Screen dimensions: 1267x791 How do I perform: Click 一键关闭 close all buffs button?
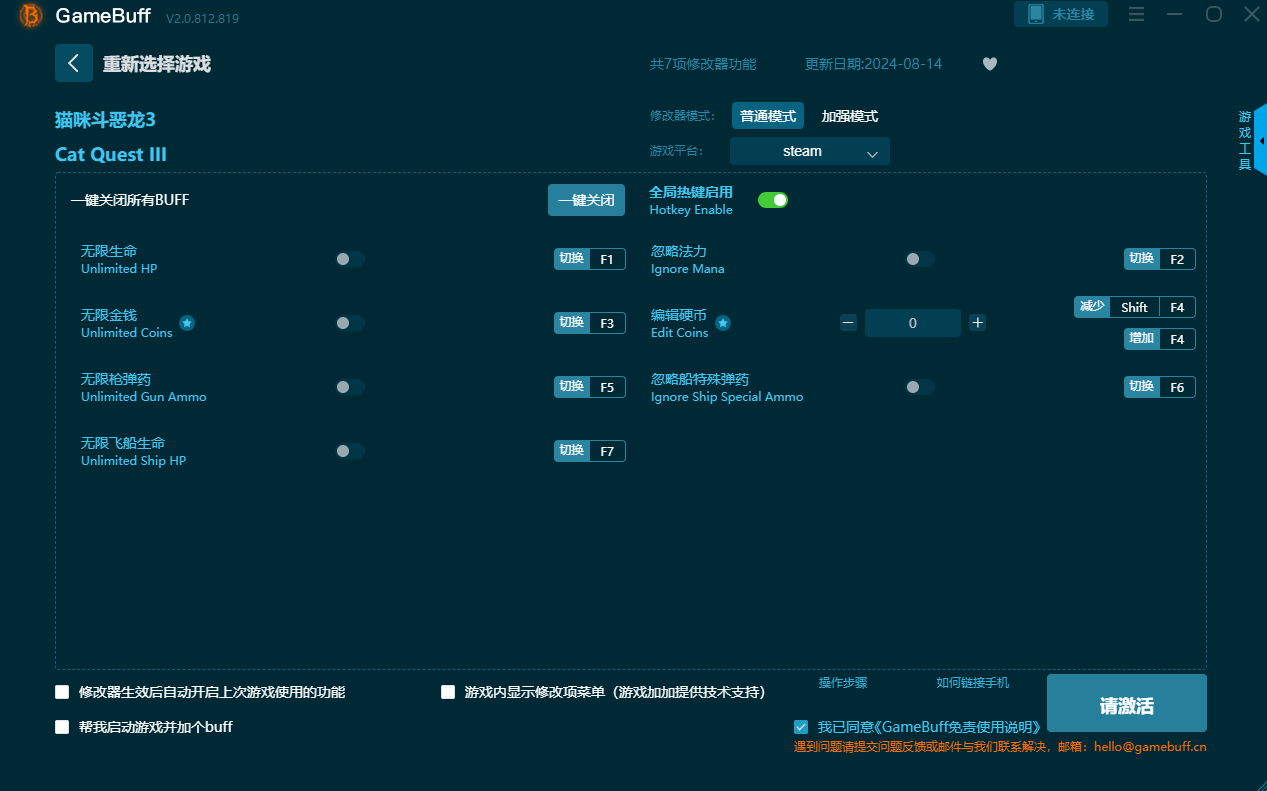586,200
